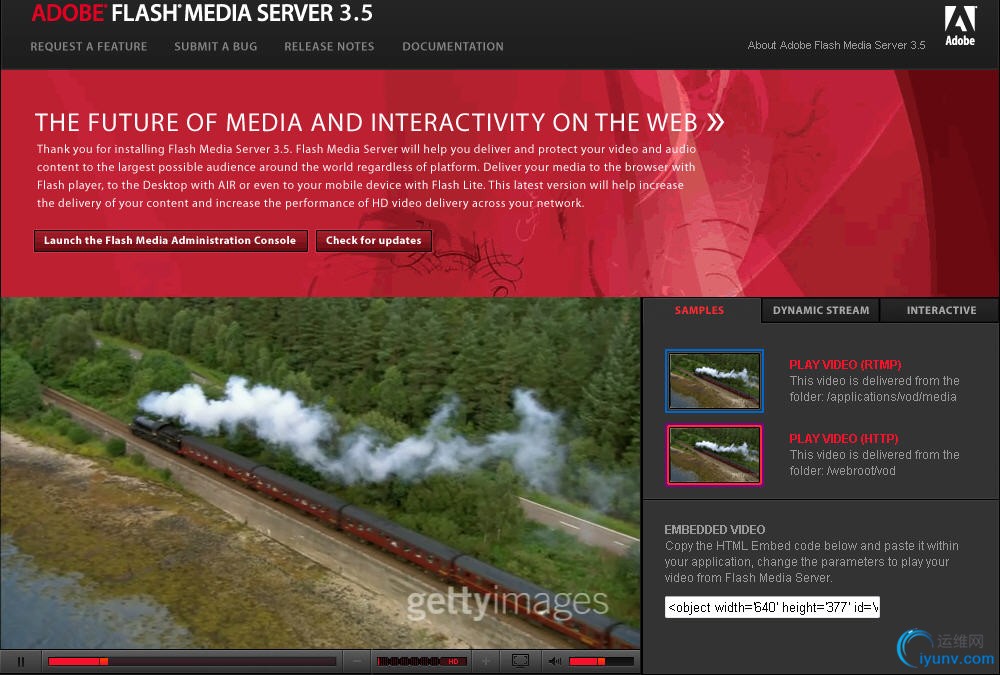
Task: Open Release Notes
Action: click(329, 47)
